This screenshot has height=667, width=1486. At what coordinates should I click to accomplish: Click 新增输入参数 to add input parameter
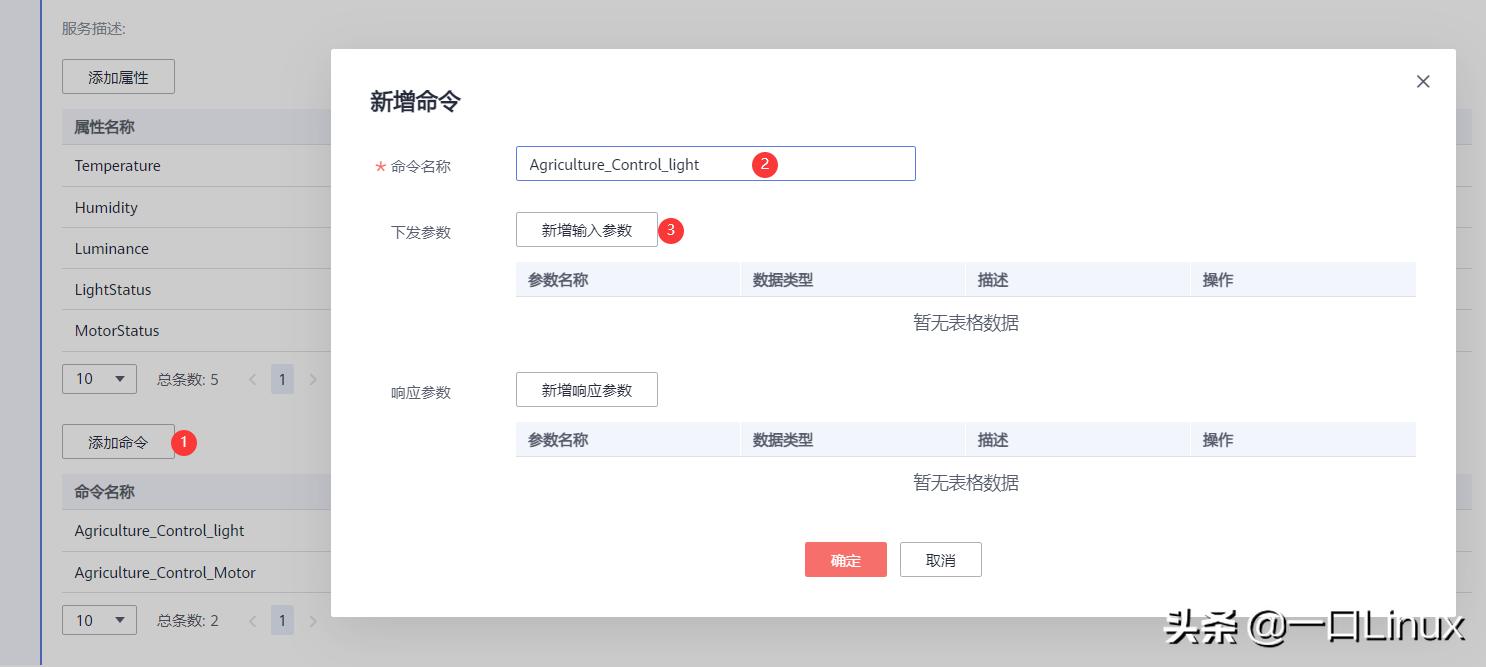586,229
